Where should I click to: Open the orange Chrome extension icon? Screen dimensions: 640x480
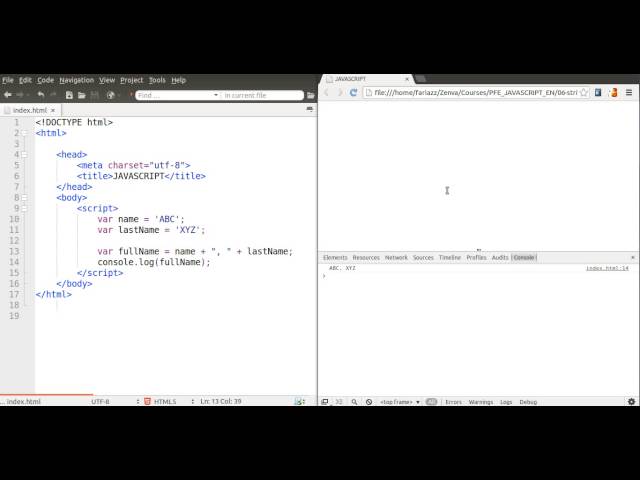pos(613,93)
